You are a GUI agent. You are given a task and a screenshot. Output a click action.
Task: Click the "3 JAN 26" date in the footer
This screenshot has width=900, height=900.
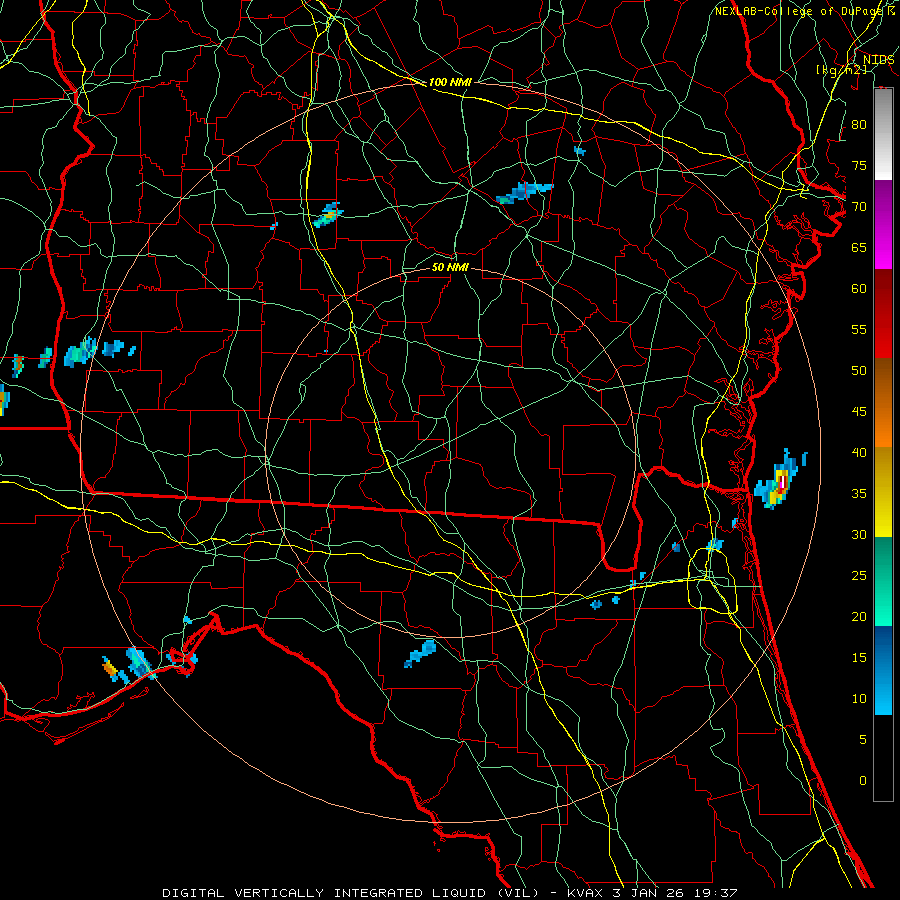(651, 893)
